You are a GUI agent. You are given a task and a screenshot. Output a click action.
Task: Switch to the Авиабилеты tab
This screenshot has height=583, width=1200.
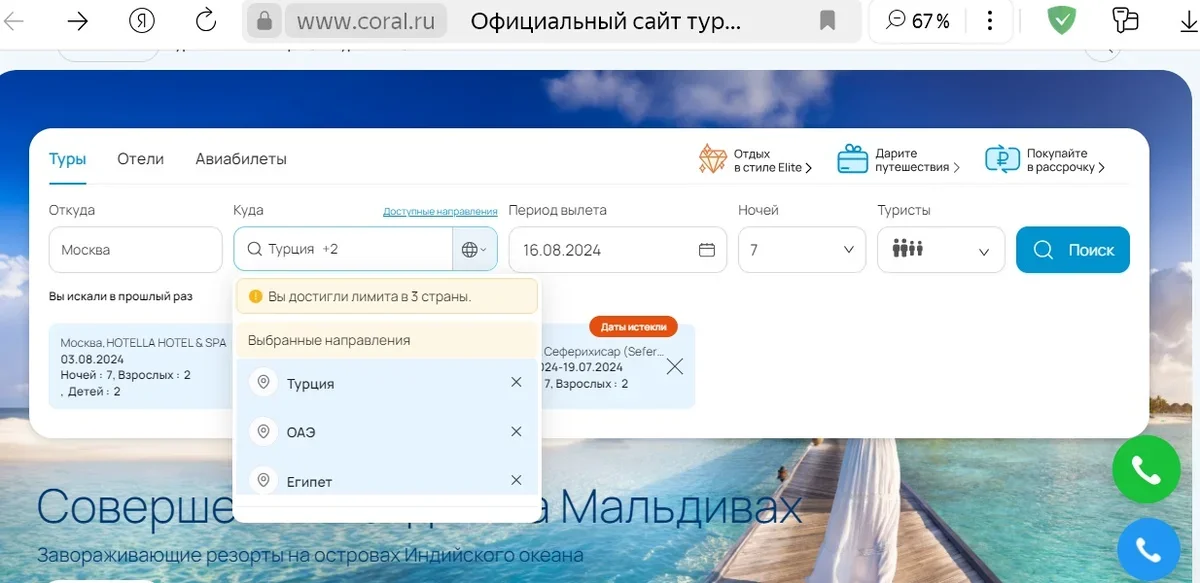241,159
